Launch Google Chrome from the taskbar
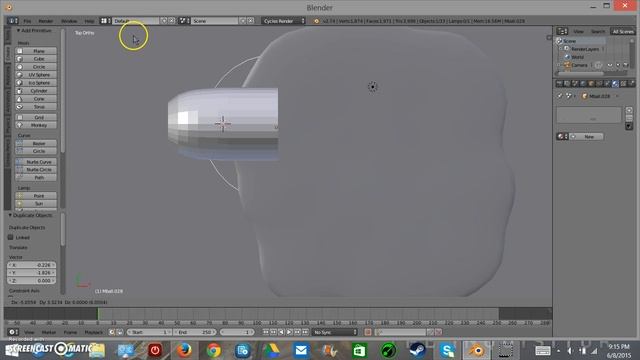Viewport: 640px width, 360px height. (x=213, y=350)
